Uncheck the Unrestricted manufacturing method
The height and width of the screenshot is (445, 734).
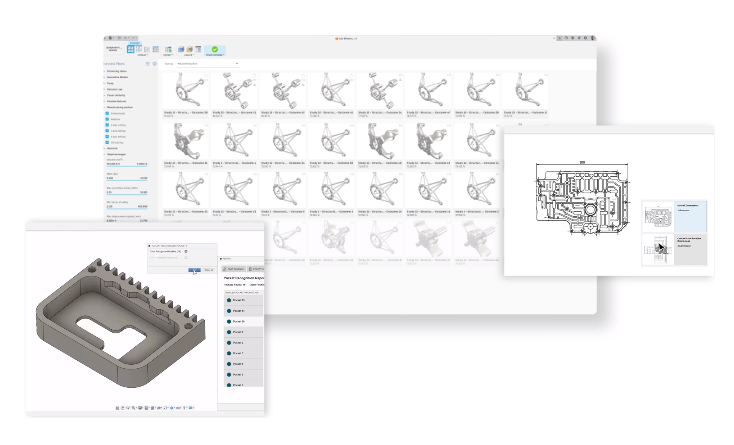pos(107,113)
